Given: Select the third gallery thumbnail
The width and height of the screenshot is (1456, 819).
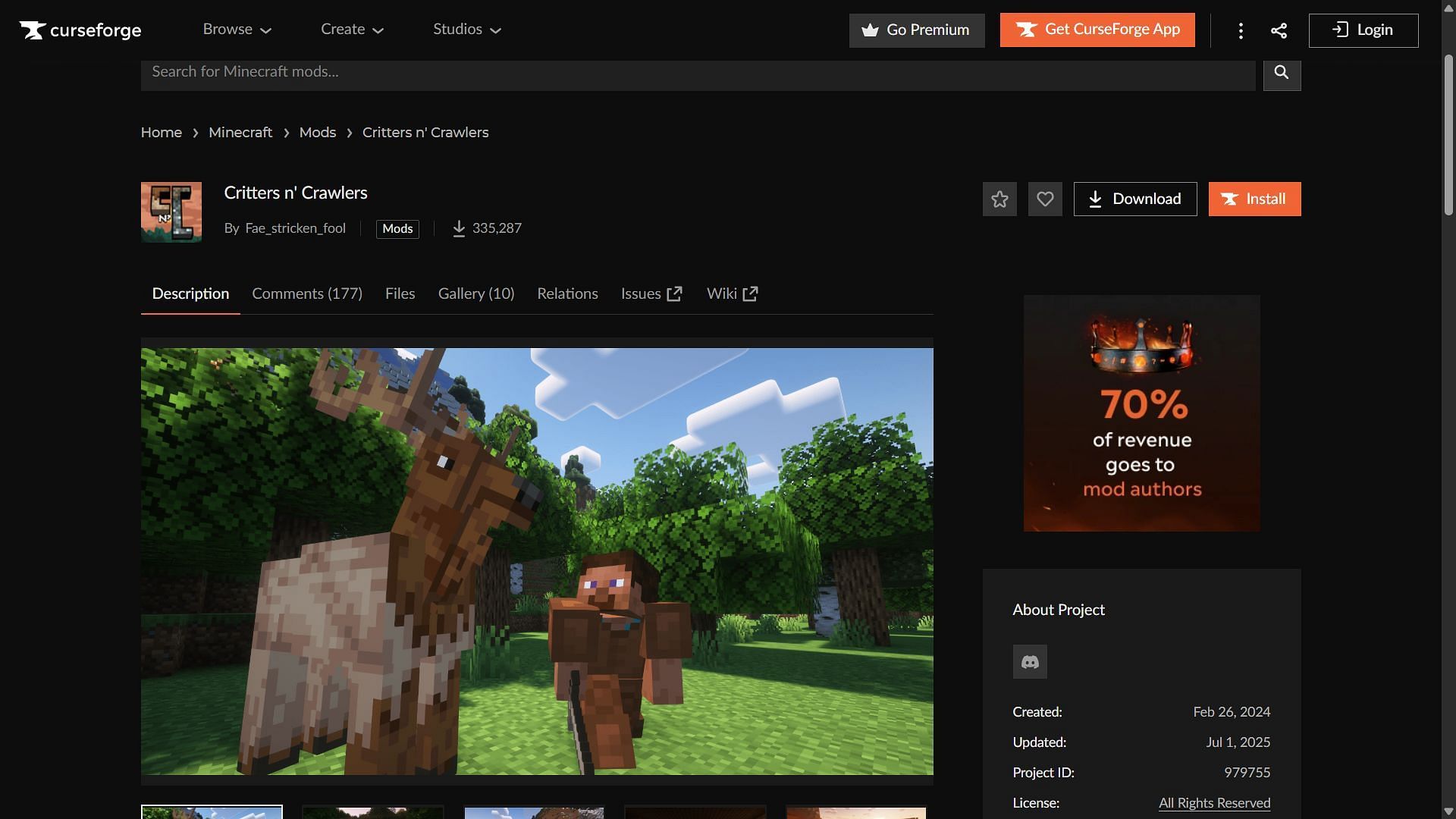Looking at the screenshot, I should click(534, 812).
